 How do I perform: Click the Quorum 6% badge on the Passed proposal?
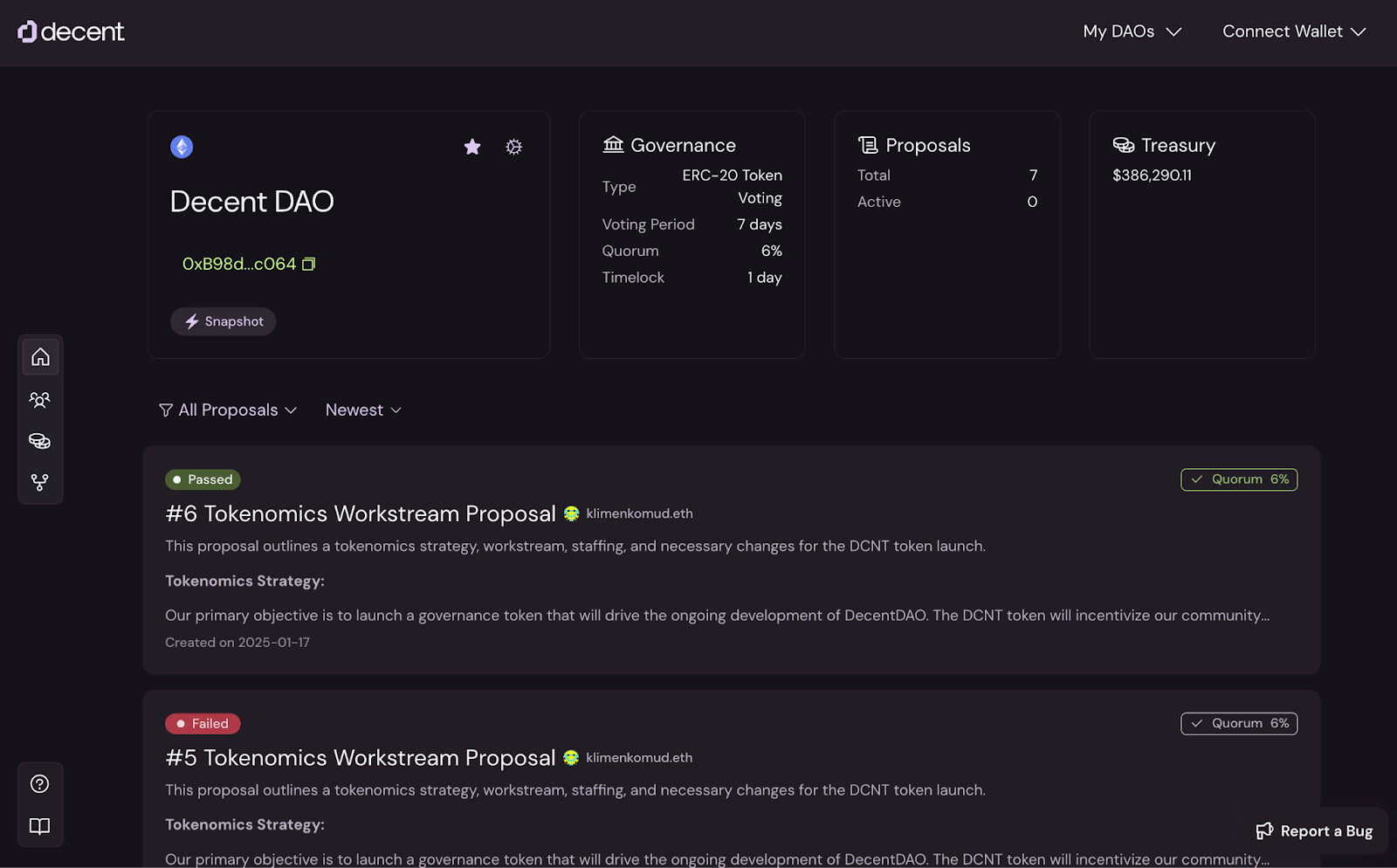[1238, 479]
